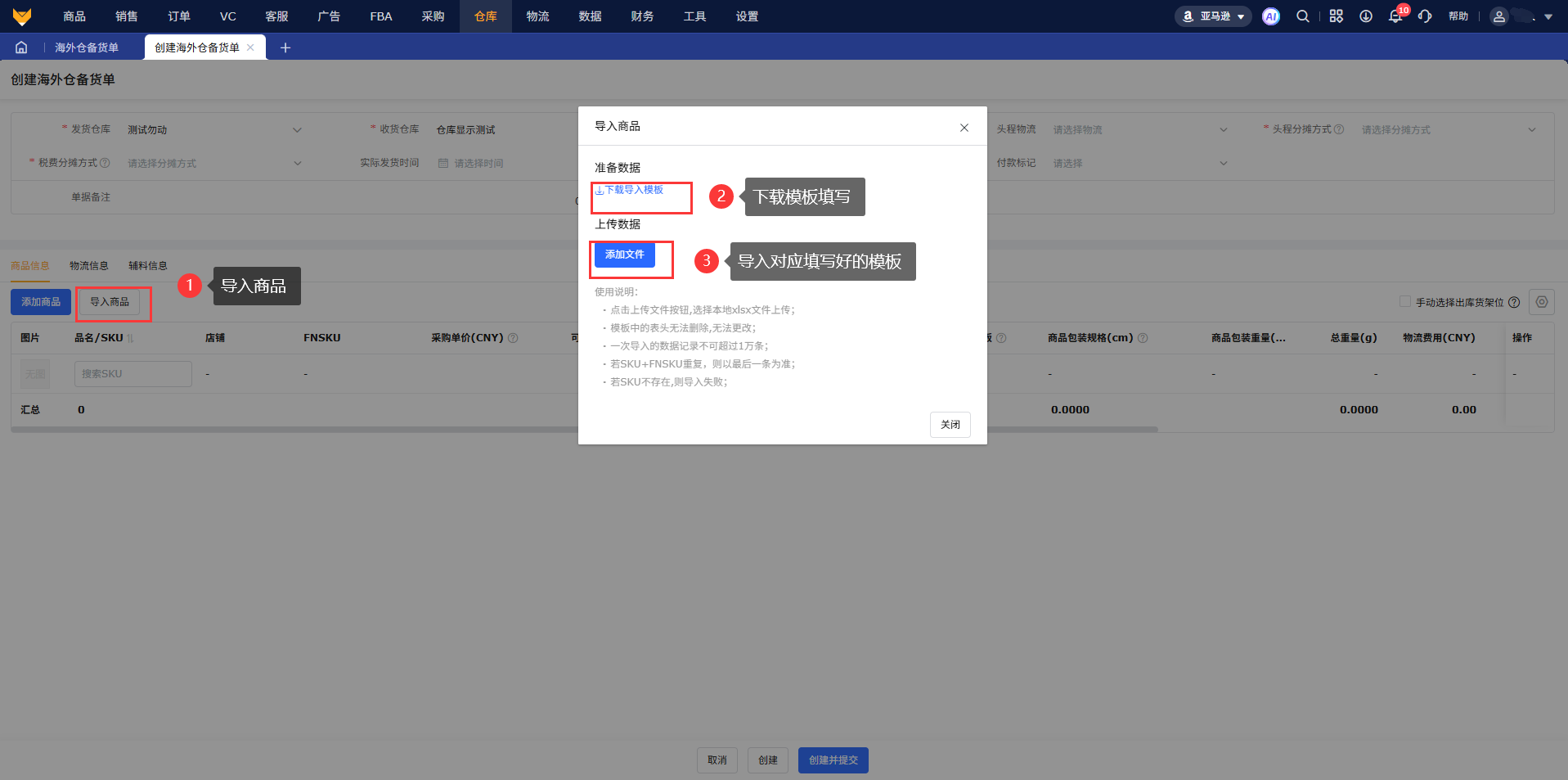Click the 添加商品 button

point(41,302)
